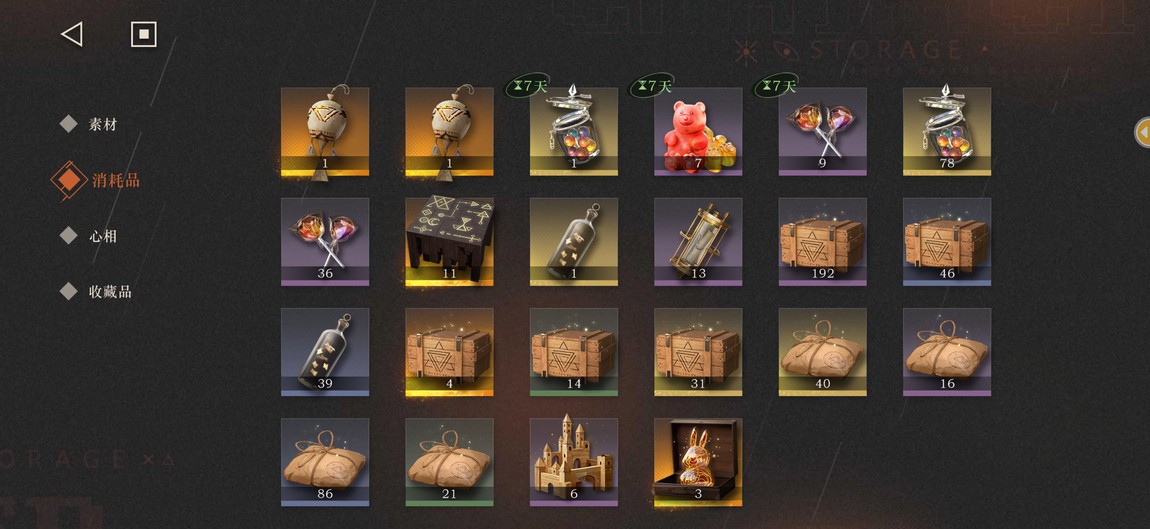Select the lollipops item with count 36

(x=325, y=241)
